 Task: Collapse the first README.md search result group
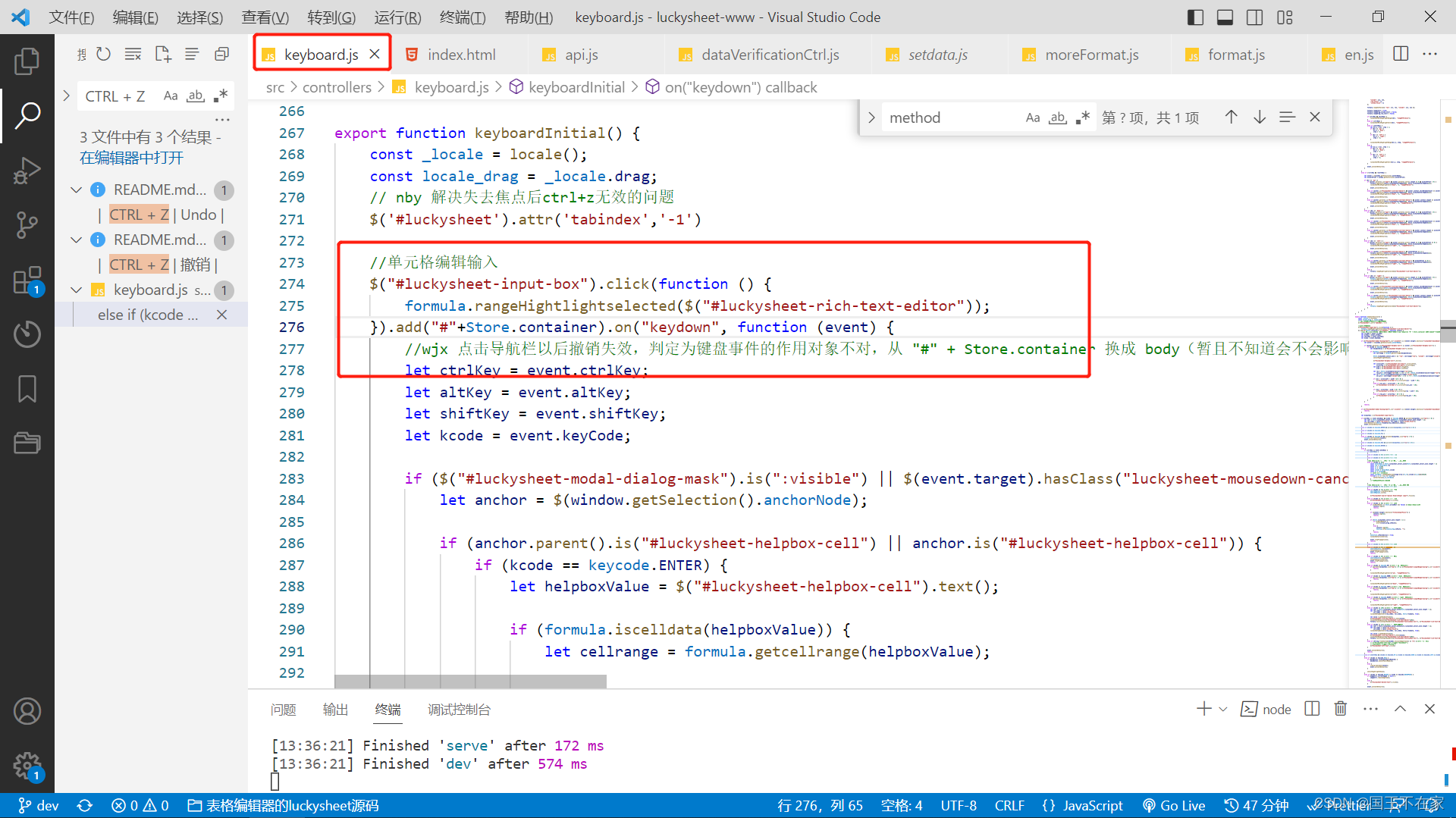[x=76, y=190]
